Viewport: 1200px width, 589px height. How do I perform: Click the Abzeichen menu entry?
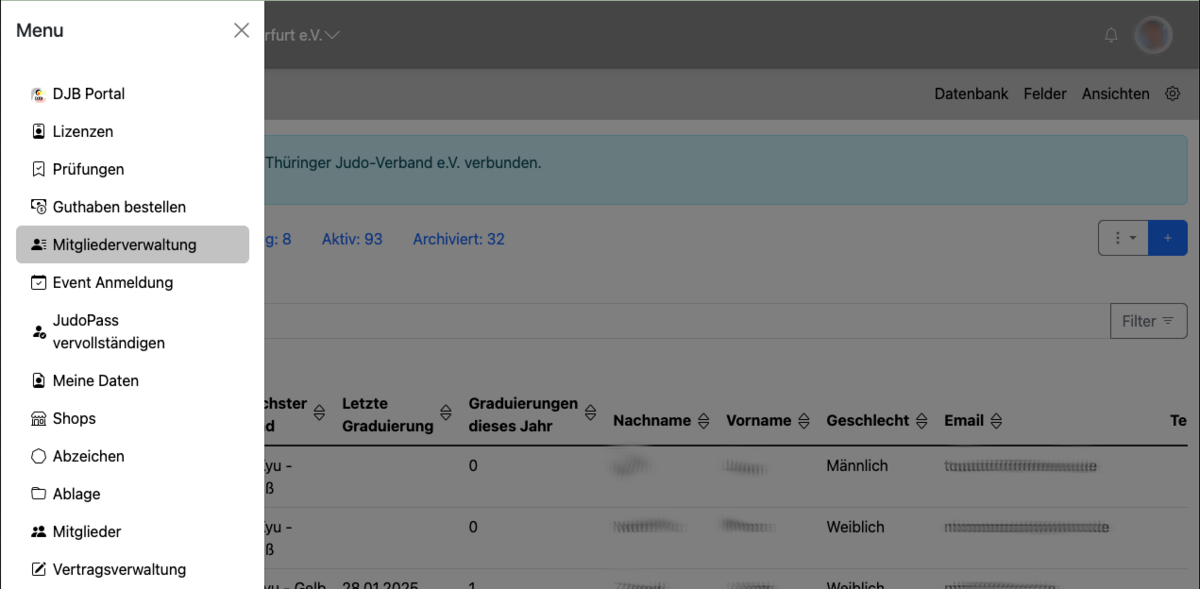(88, 456)
